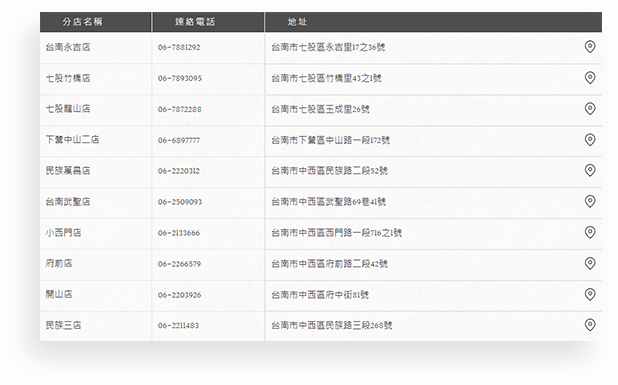Click phone number 06-2266579
Image resolution: width=618 pixels, height=385 pixels.
pos(179,264)
